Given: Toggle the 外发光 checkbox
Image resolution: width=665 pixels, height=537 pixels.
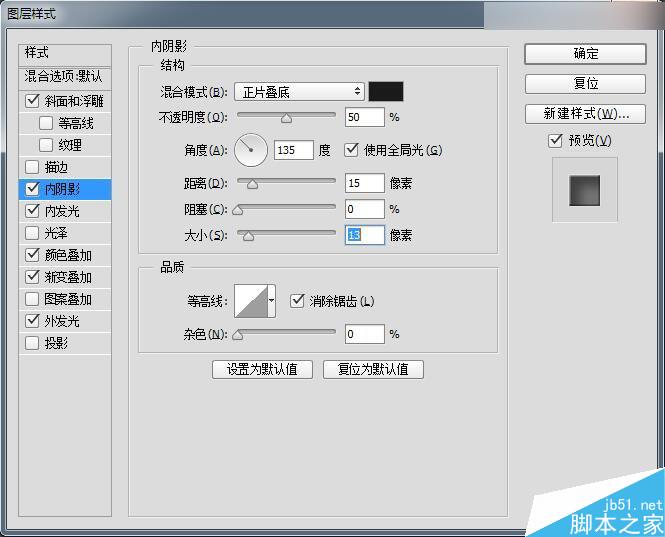Looking at the screenshot, I should click(32, 321).
